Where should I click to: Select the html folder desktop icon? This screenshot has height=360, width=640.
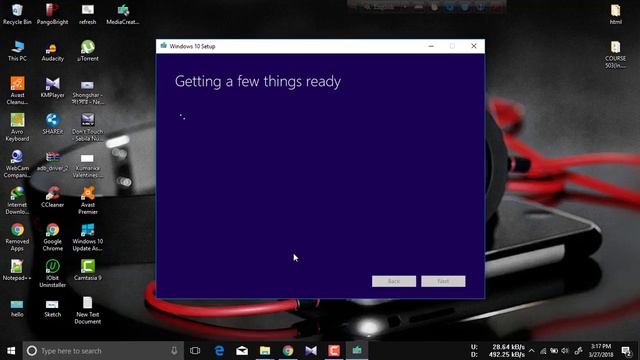[x=616, y=14]
